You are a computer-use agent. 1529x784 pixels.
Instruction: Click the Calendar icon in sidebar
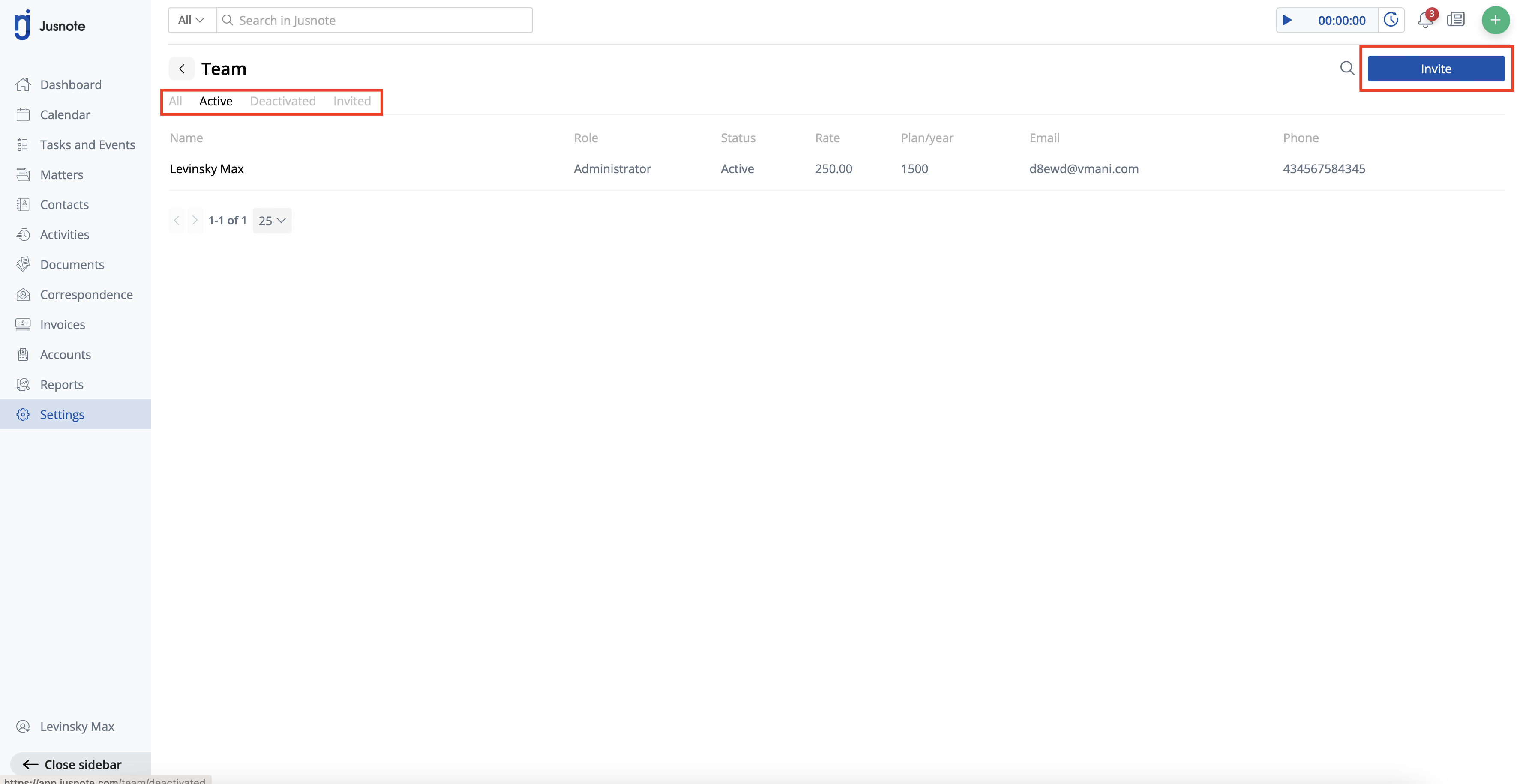[23, 114]
